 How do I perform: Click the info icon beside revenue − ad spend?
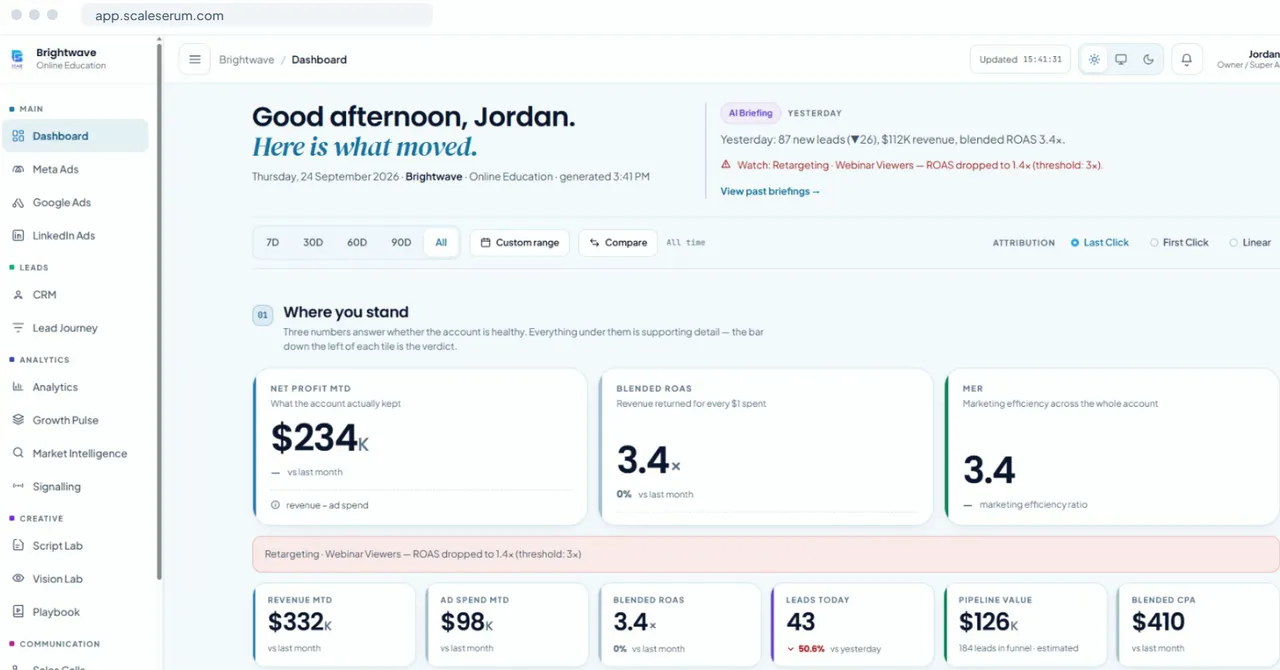(x=275, y=505)
